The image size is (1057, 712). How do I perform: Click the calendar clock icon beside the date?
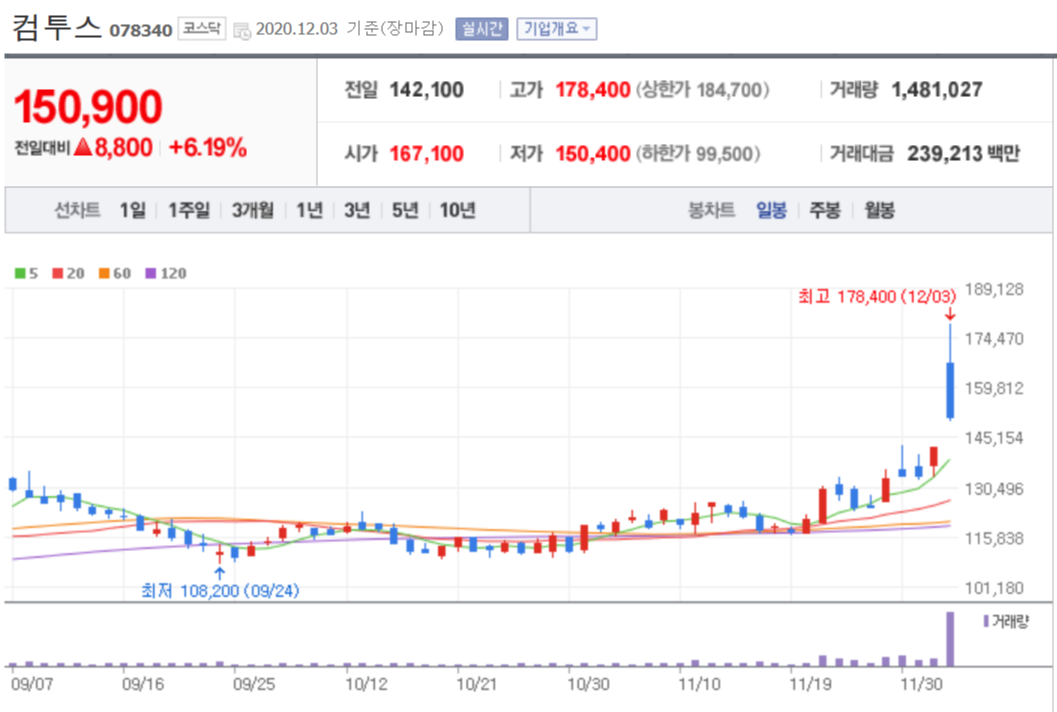[x=242, y=30]
